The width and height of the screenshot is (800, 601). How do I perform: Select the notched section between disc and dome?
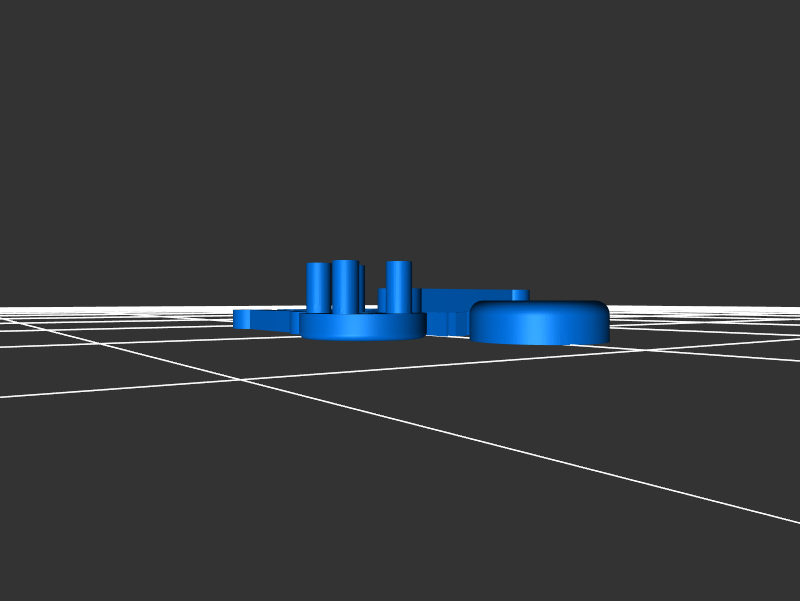coord(447,323)
